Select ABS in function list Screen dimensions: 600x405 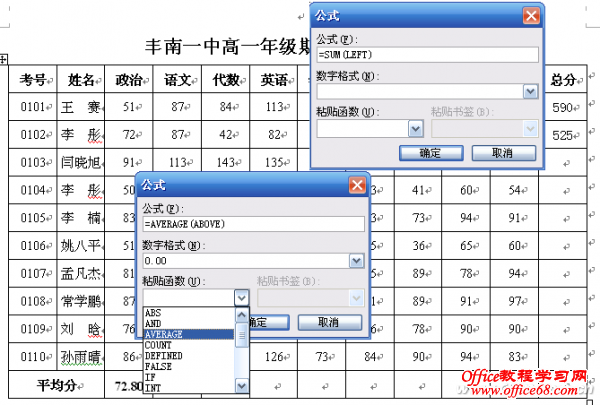(x=189, y=313)
